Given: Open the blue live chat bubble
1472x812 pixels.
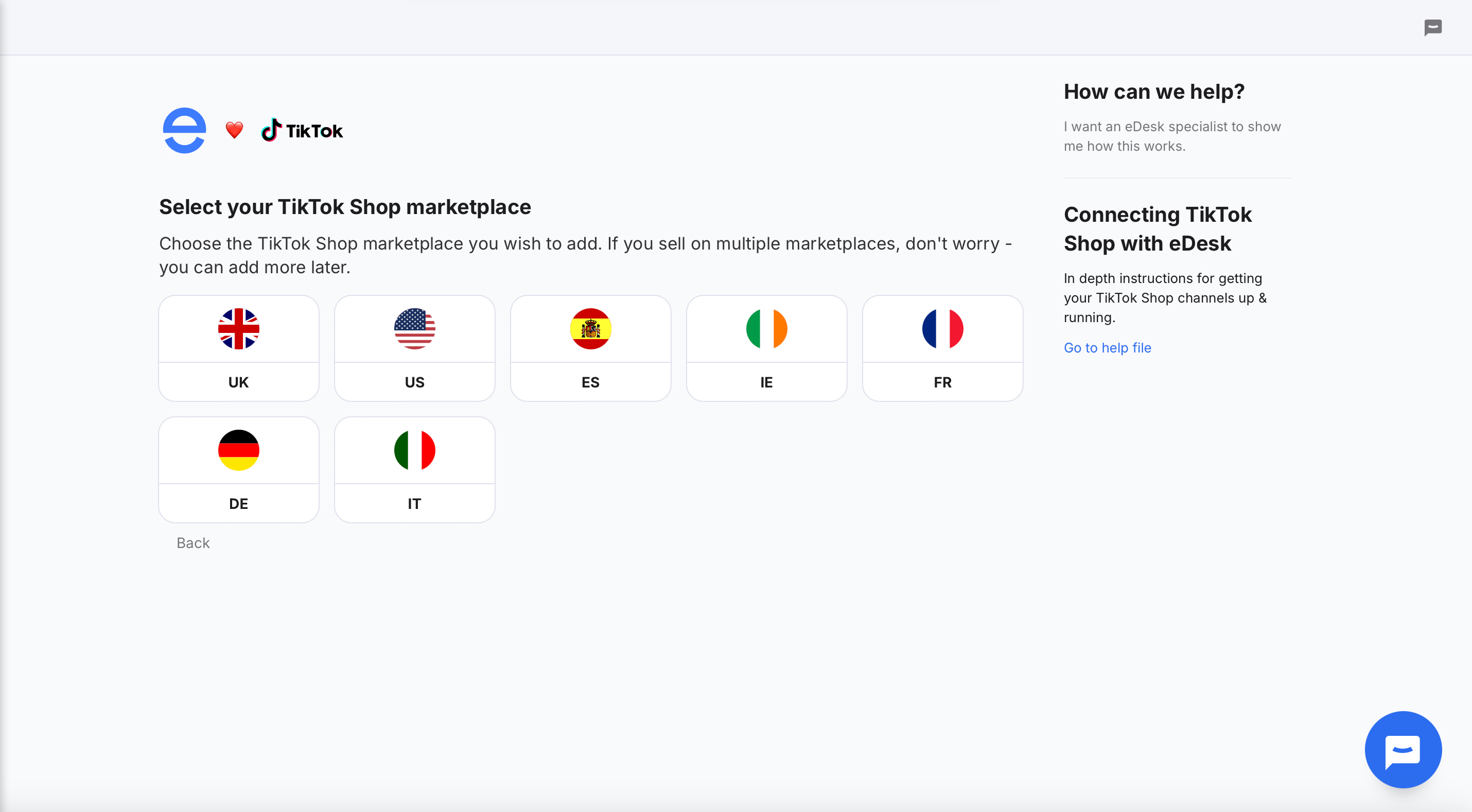Looking at the screenshot, I should tap(1403, 749).
